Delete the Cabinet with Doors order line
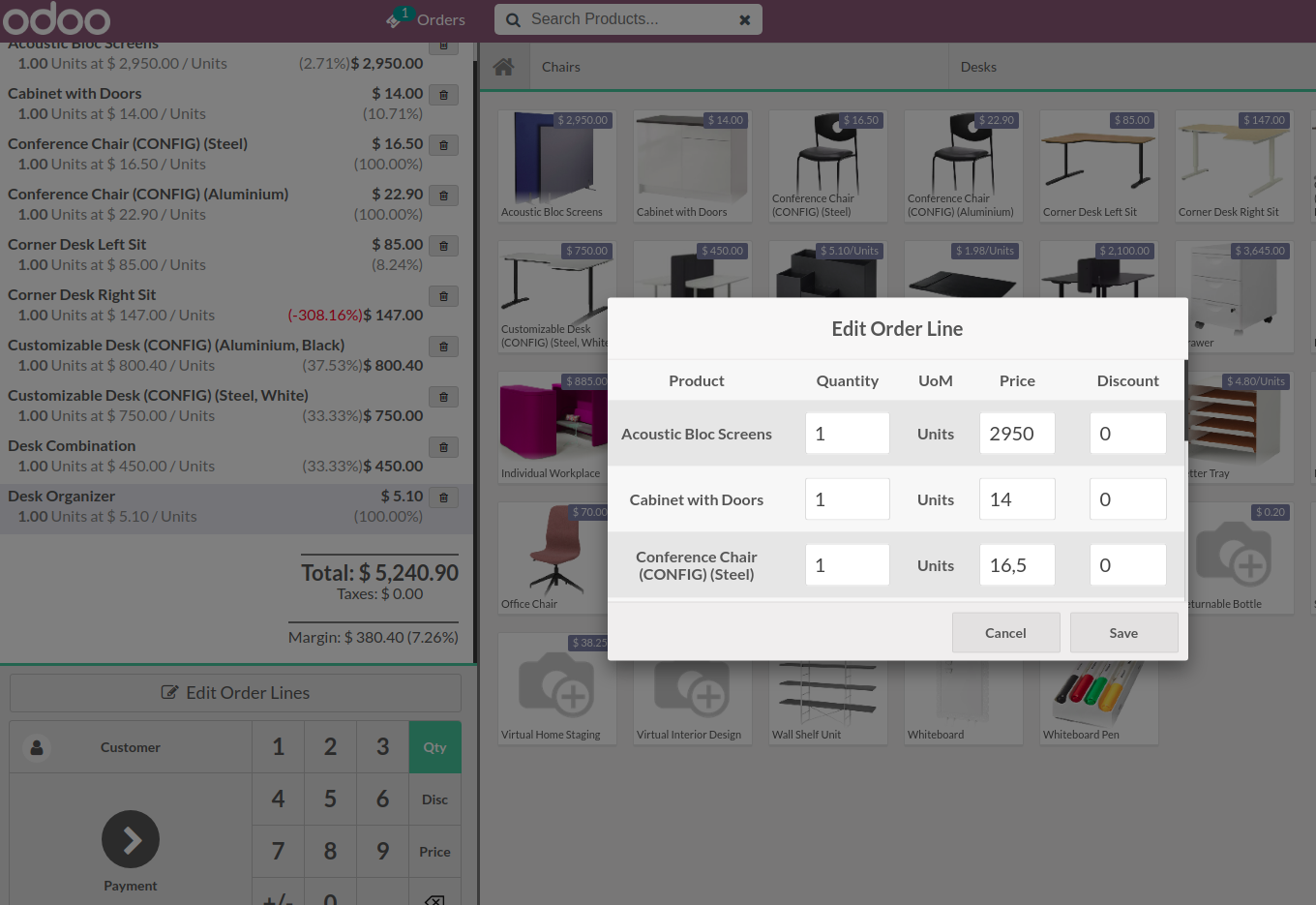This screenshot has width=1316, height=905. 443,94
